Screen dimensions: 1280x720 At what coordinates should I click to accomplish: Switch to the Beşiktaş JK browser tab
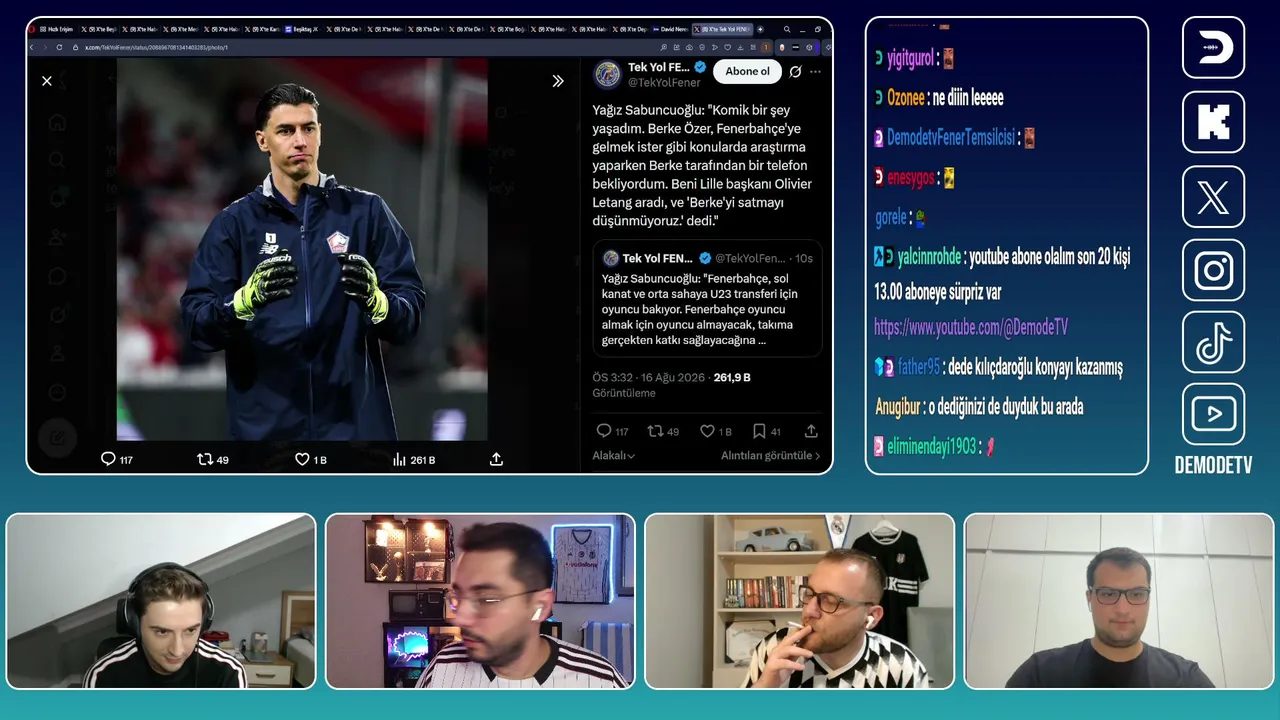click(x=301, y=29)
